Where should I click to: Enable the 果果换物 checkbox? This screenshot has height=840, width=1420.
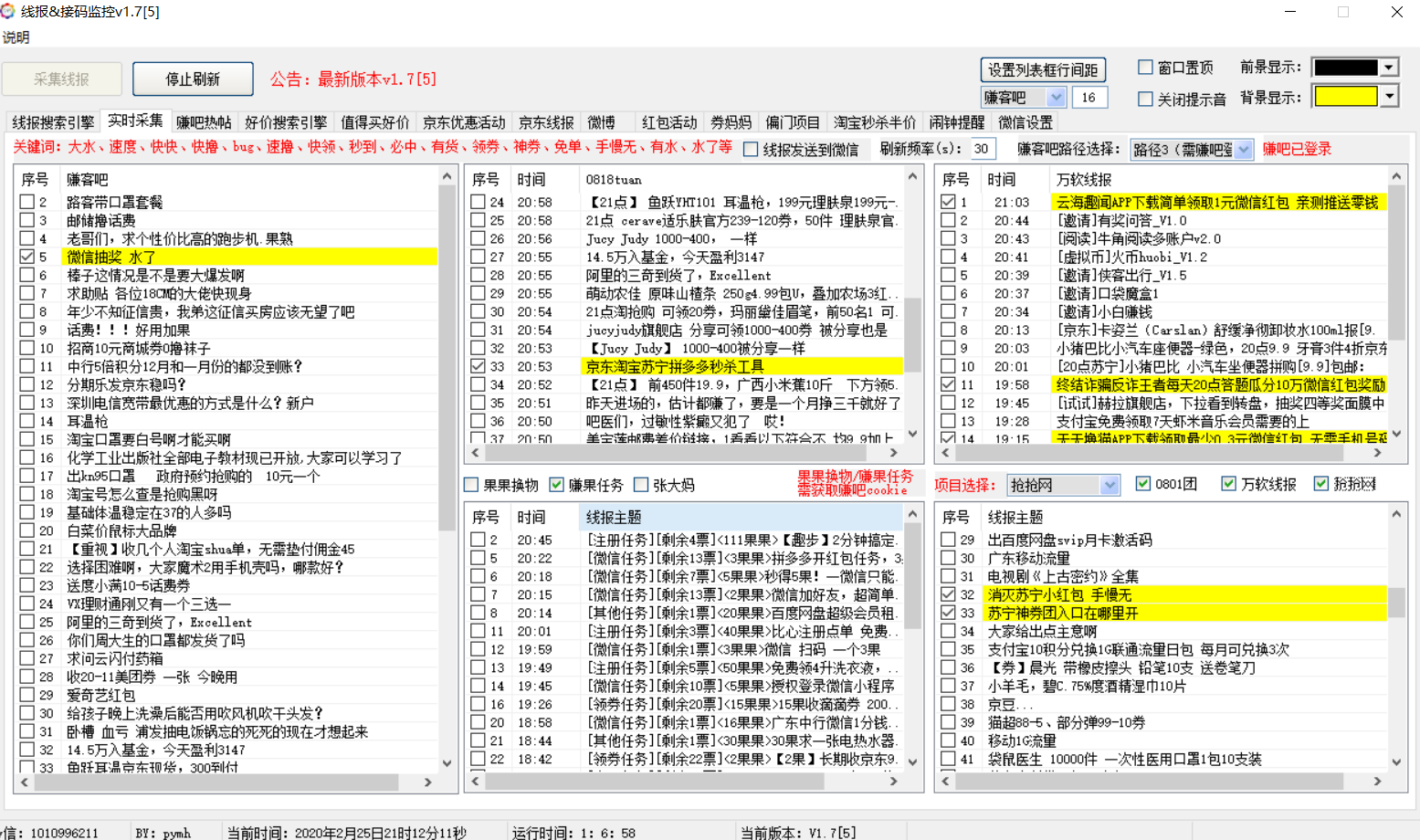(471, 485)
